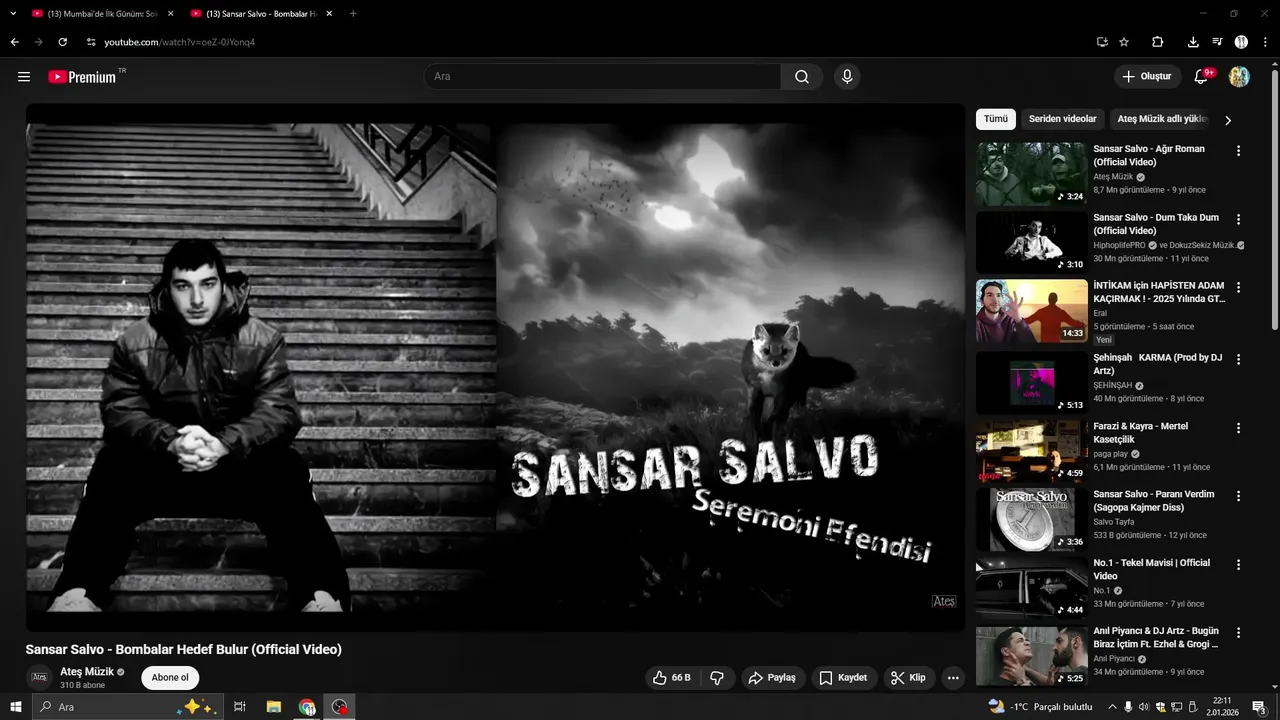Open options menu for Tekel Mavisi video

pos(1238,565)
